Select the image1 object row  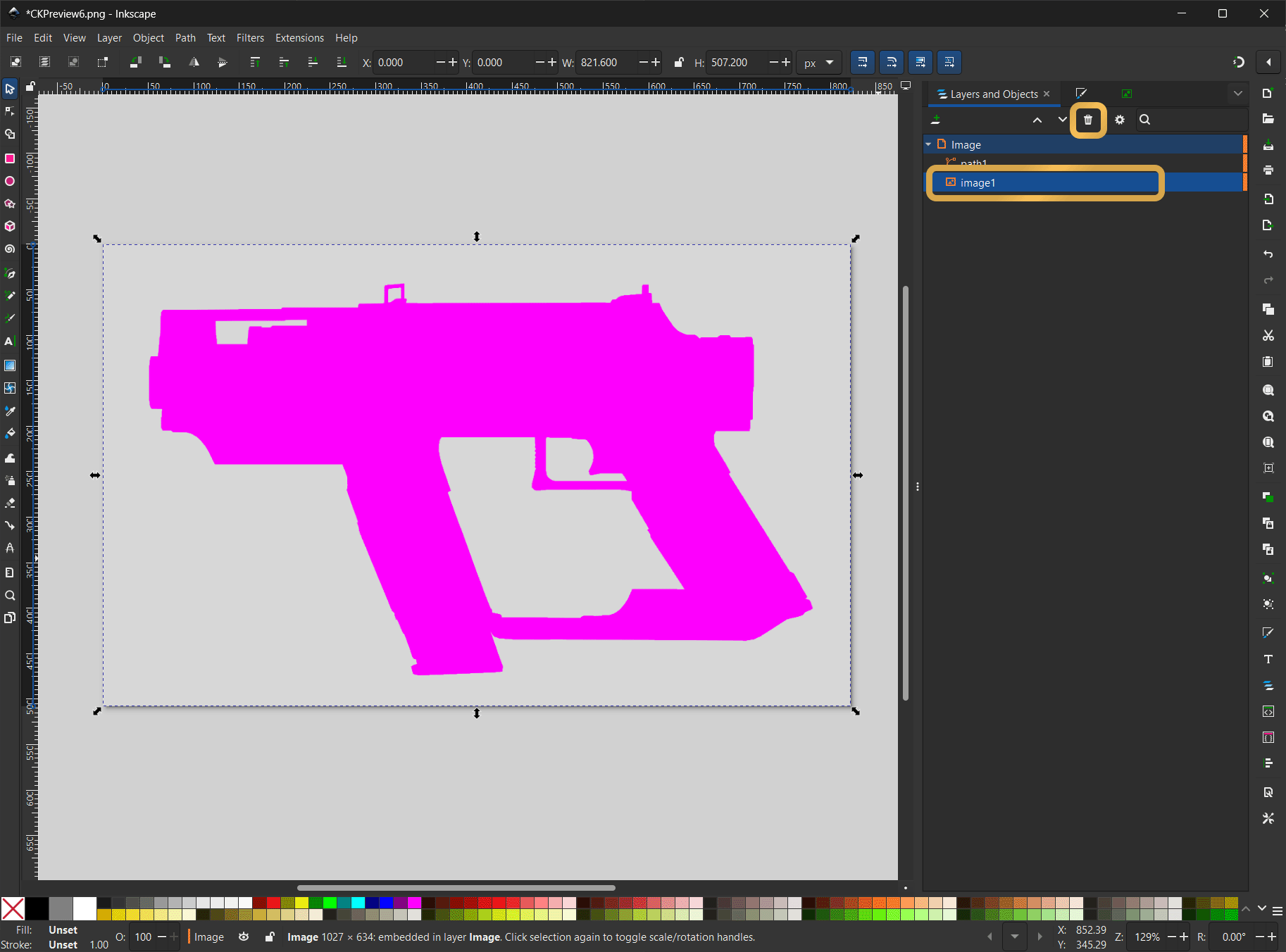1084,182
